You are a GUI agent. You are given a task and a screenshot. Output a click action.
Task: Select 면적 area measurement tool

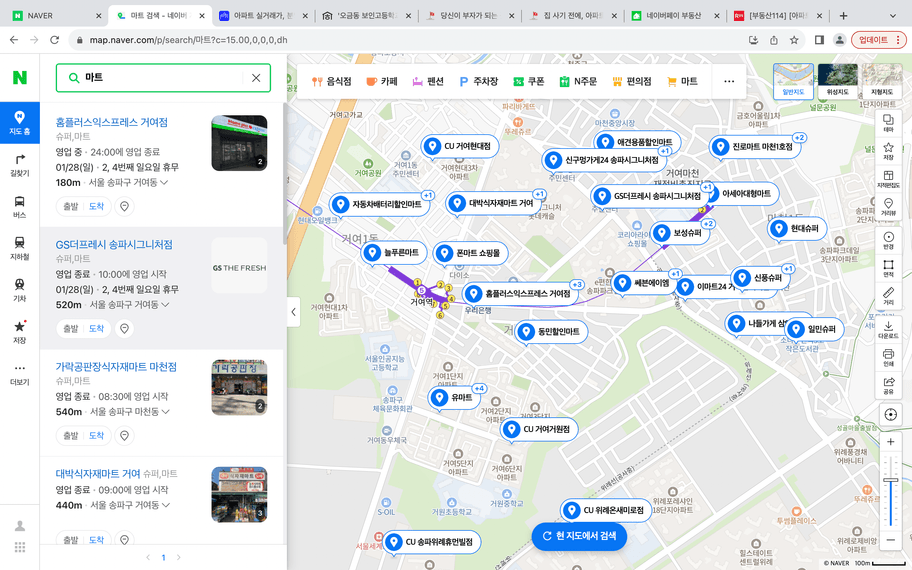(888, 268)
